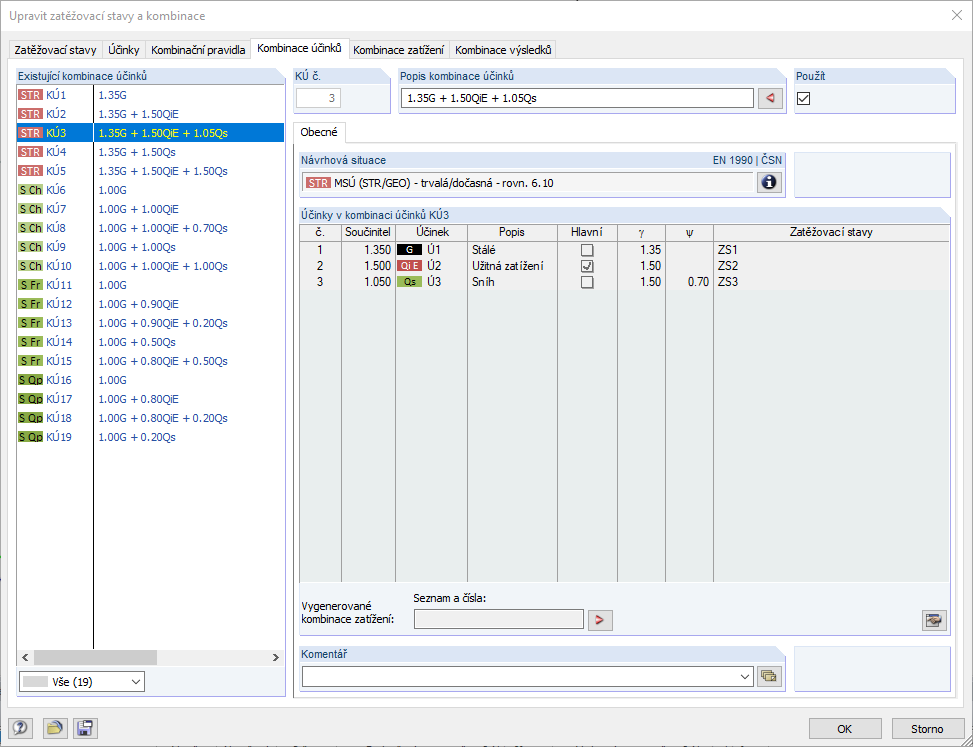Select combination KÚ18 1.00G + 0.80QiE + 0.20Qs
The image size is (973, 747).
[150, 418]
